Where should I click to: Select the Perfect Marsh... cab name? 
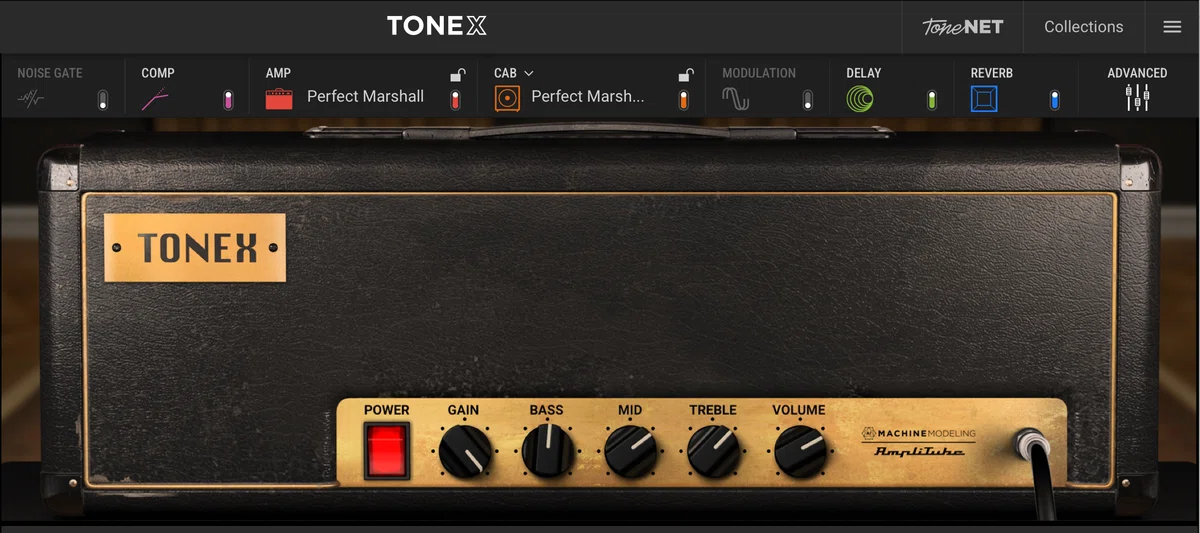pos(588,97)
